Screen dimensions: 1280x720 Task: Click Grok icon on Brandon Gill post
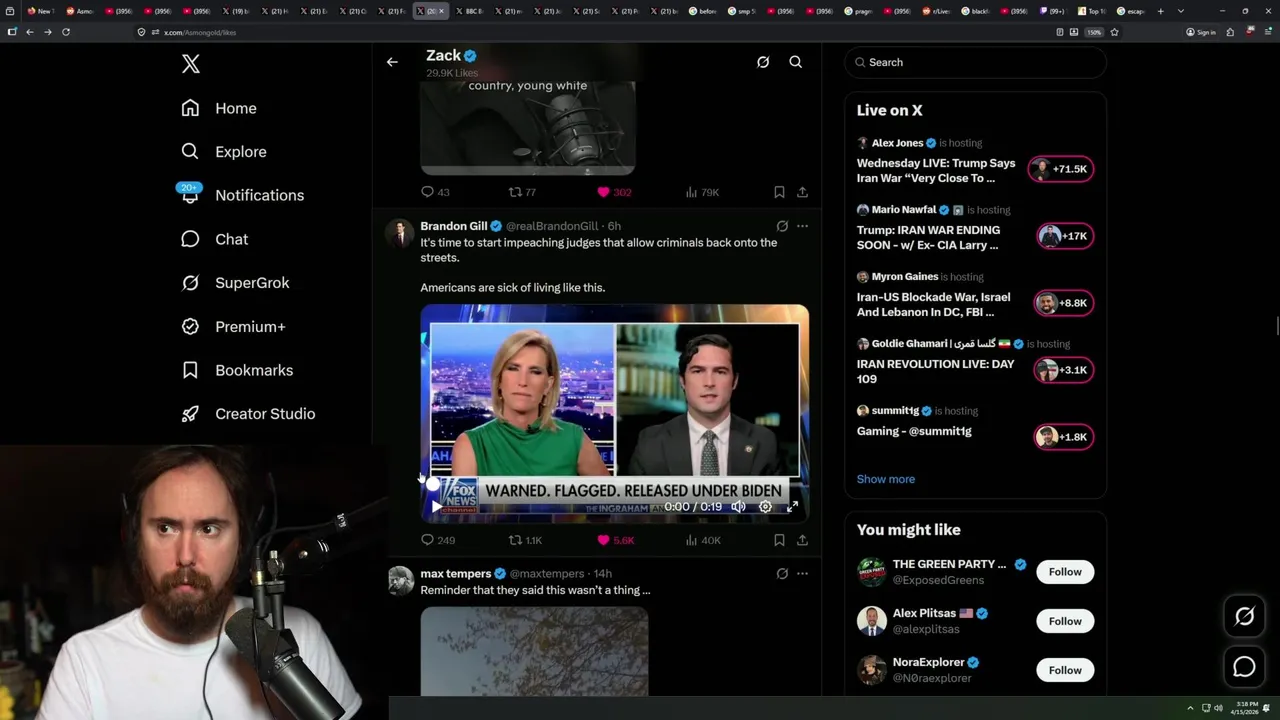(x=782, y=226)
